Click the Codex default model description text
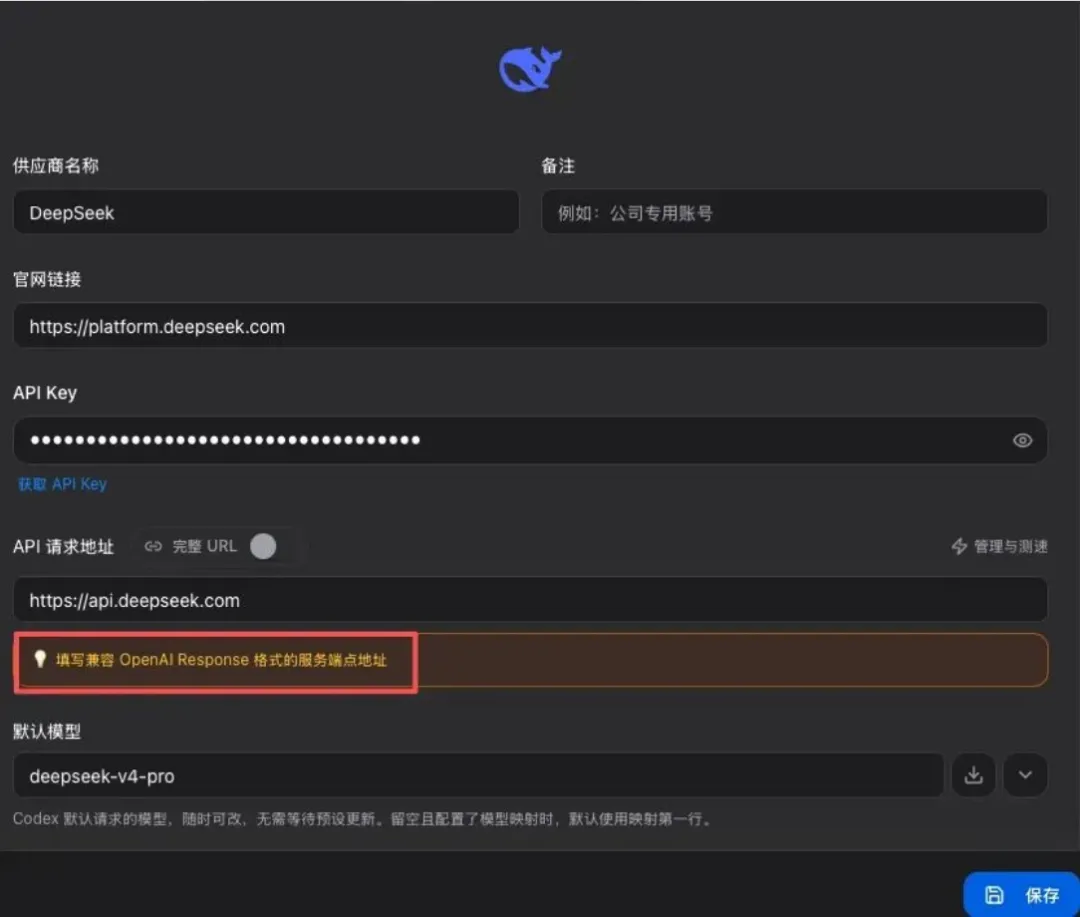The image size is (1080, 917). [363, 819]
